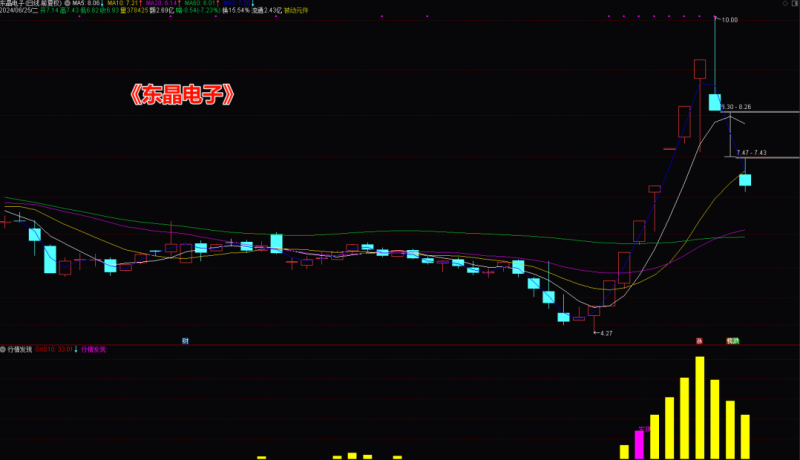The image size is (800, 460).
Task: Select the MA20 moving average label
Action: (163, 4)
